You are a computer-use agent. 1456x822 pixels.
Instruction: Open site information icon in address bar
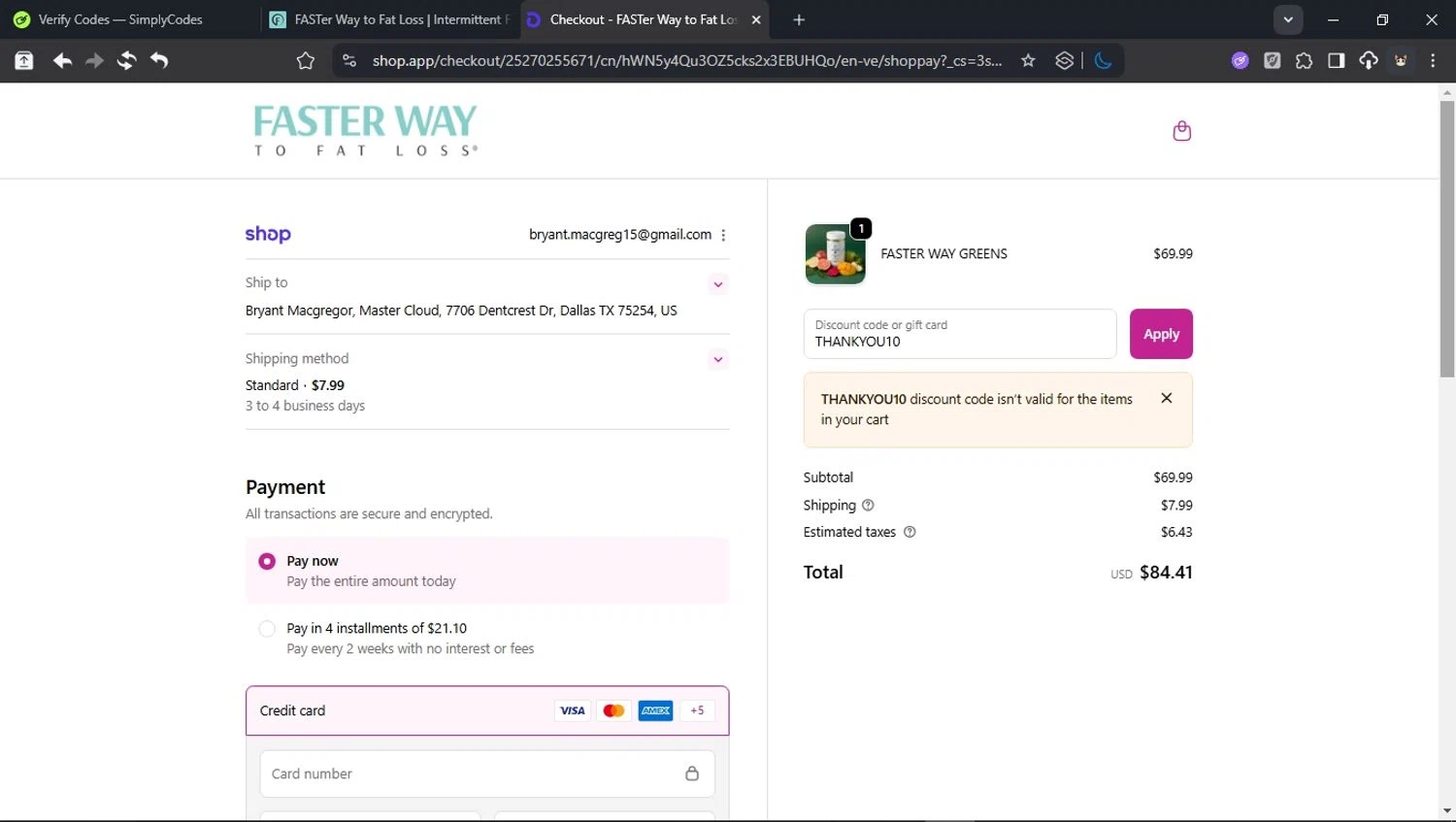pyautogui.click(x=349, y=61)
